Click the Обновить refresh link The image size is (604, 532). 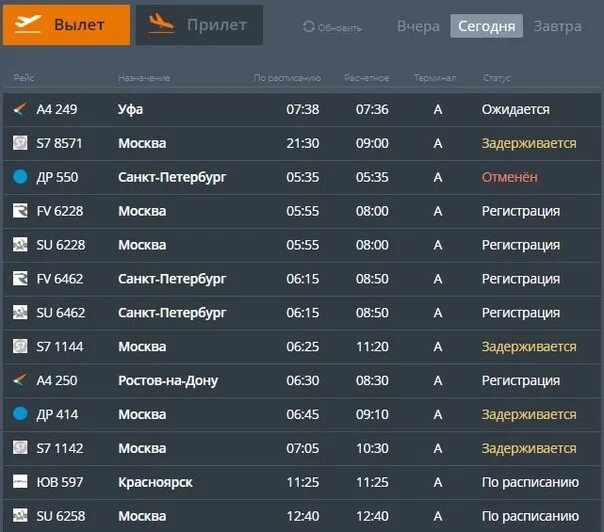tap(340, 28)
